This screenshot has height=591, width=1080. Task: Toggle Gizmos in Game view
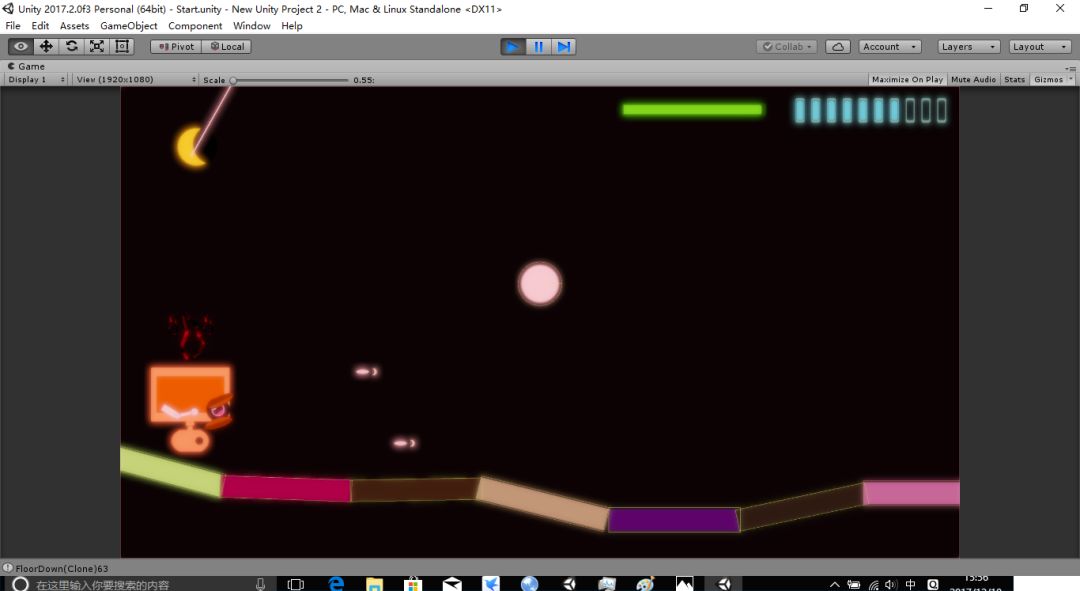[x=1048, y=80]
